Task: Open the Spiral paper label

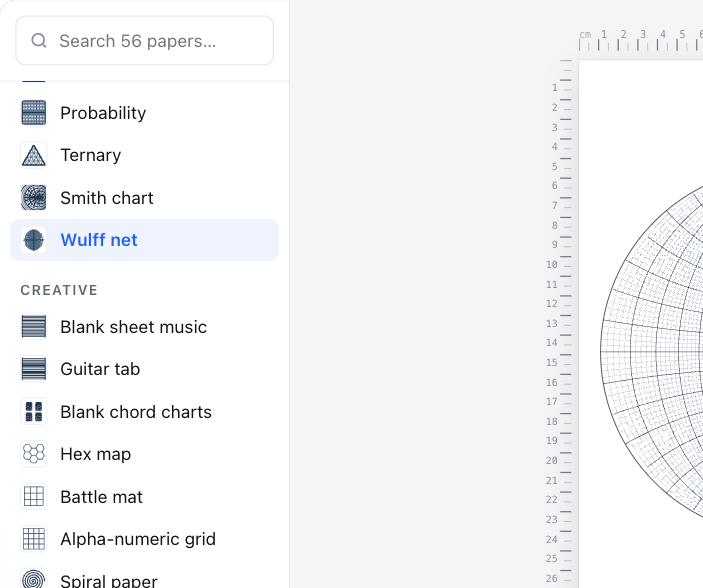Action: tap(109, 581)
